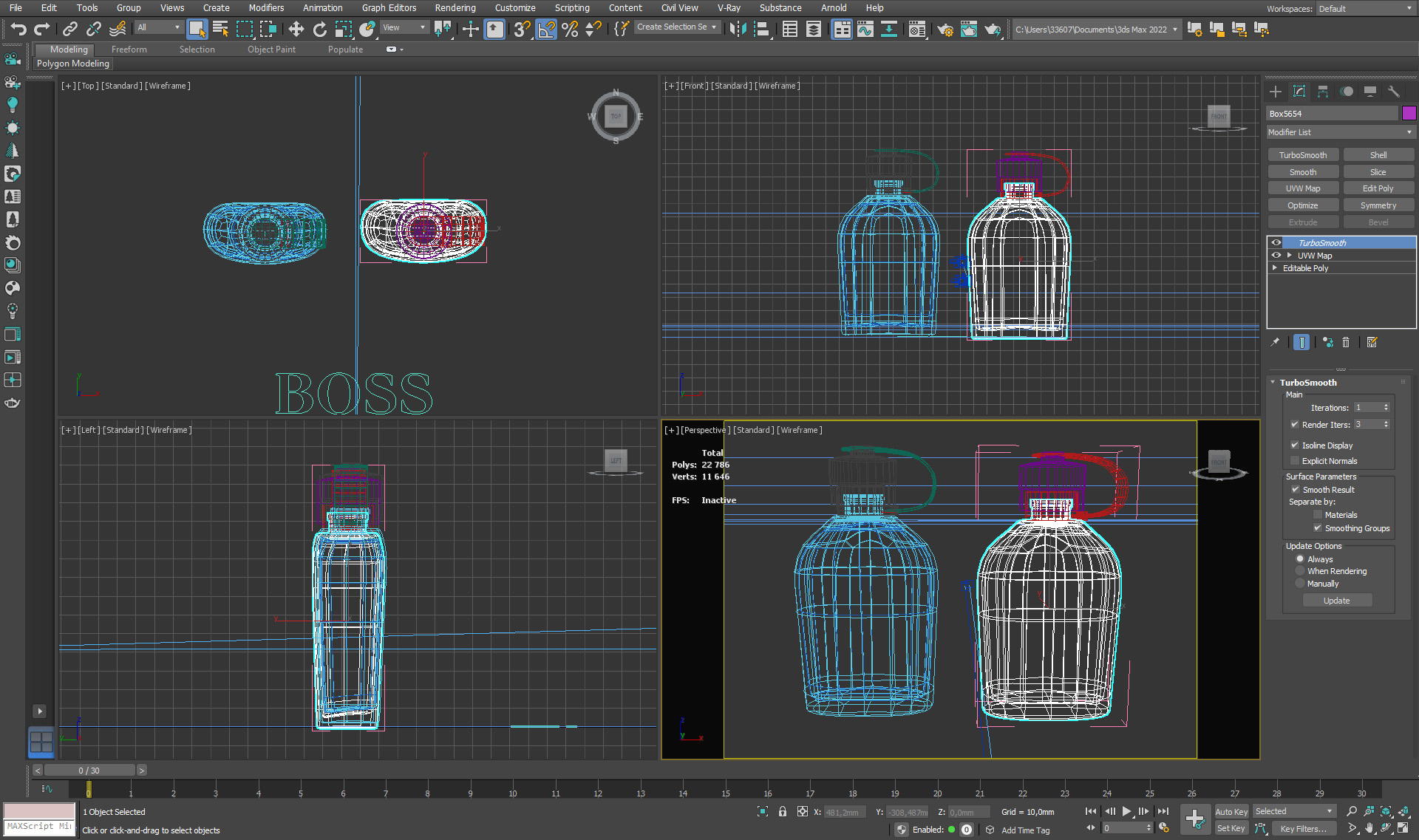
Task: Click the Auto Key button
Action: click(x=1231, y=812)
